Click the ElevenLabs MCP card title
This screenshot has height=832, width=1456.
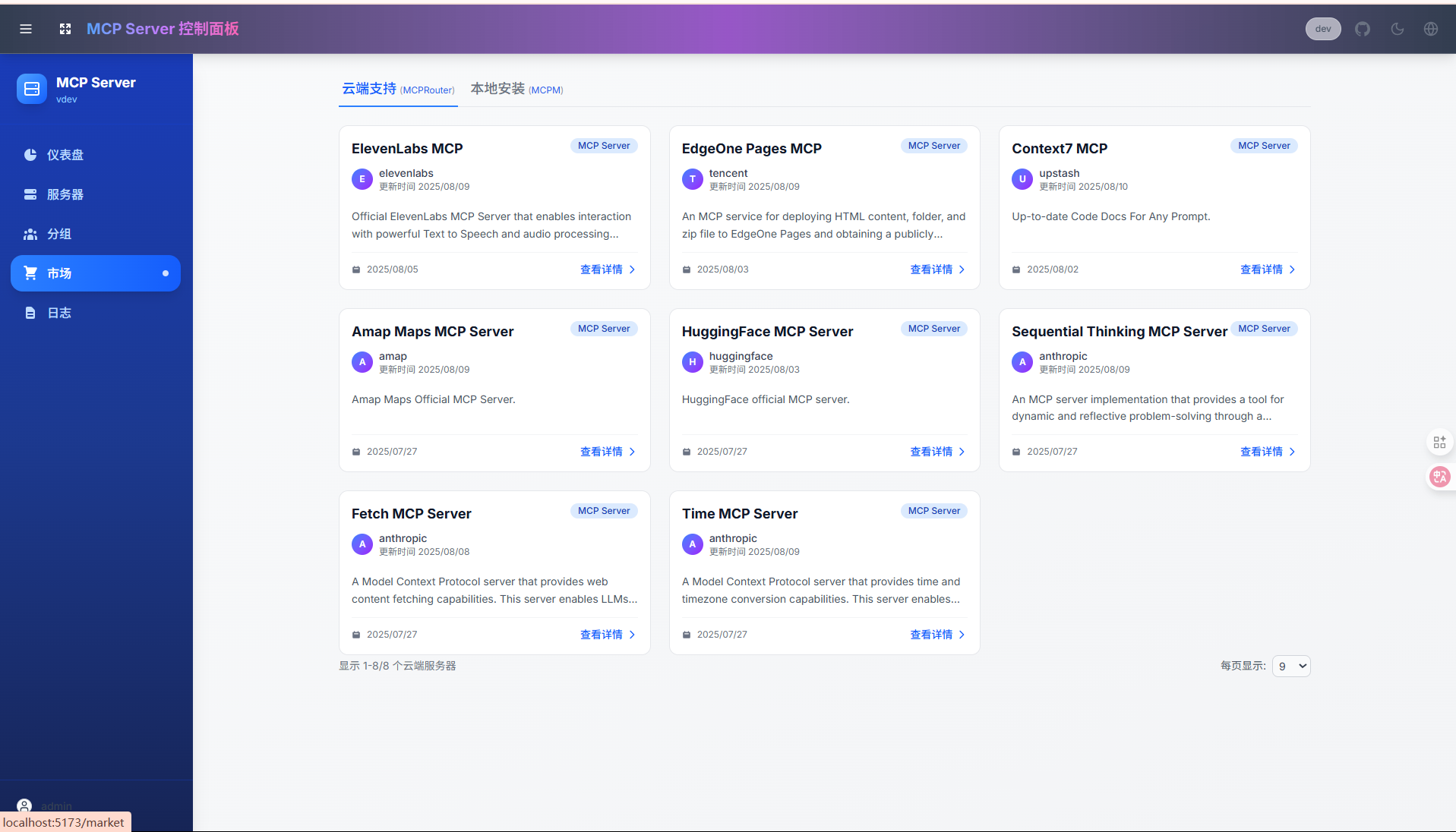[x=407, y=149]
